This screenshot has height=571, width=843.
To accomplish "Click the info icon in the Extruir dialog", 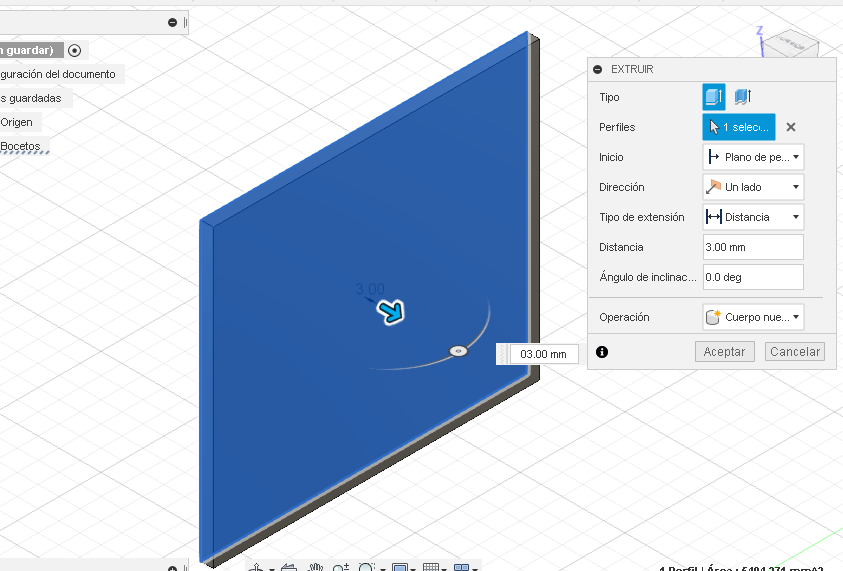I will click(x=602, y=352).
